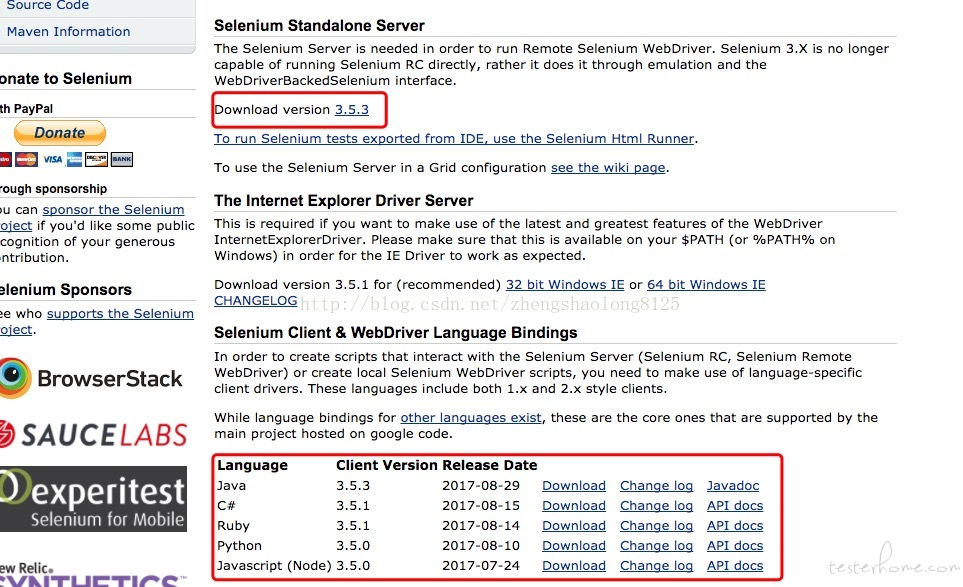
Task: Open the Java Javadoc link
Action: (733, 485)
